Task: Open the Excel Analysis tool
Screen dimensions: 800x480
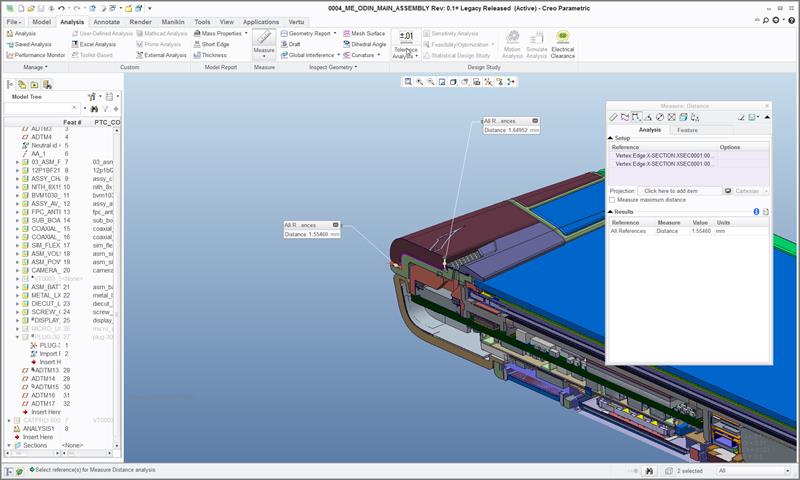Action: [x=93, y=44]
